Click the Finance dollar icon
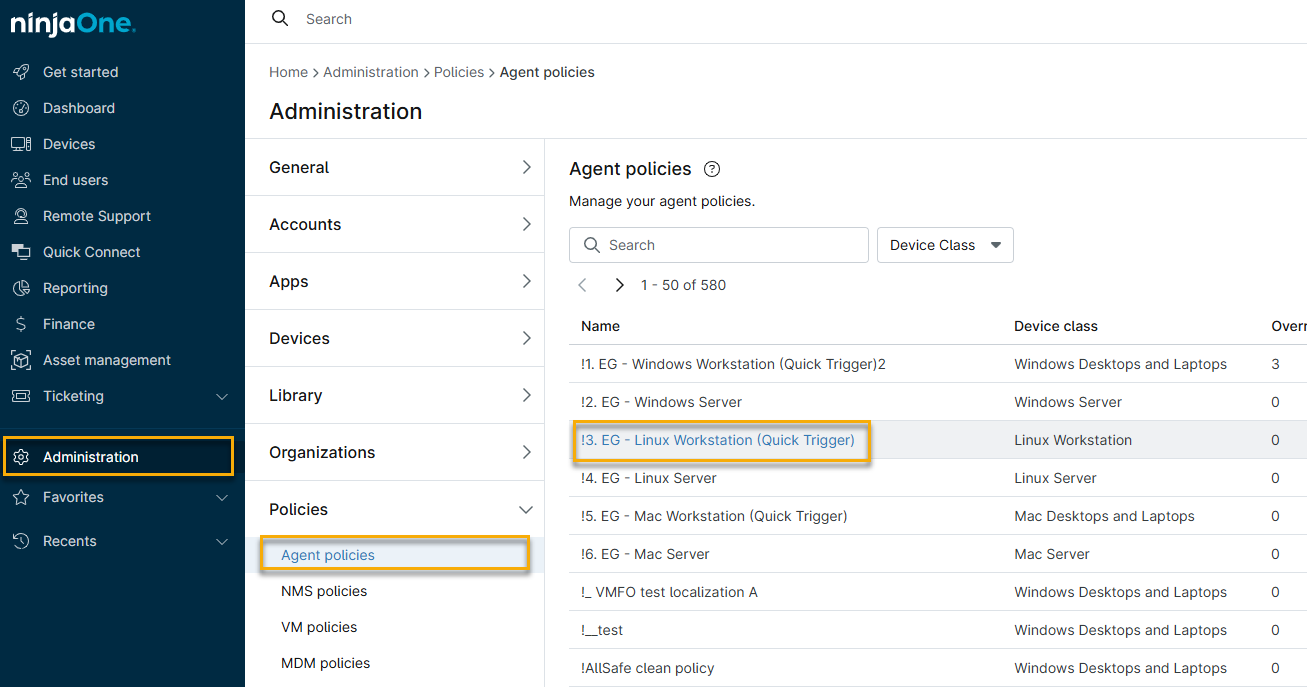Viewport: 1307px width, 687px height. pos(21,324)
